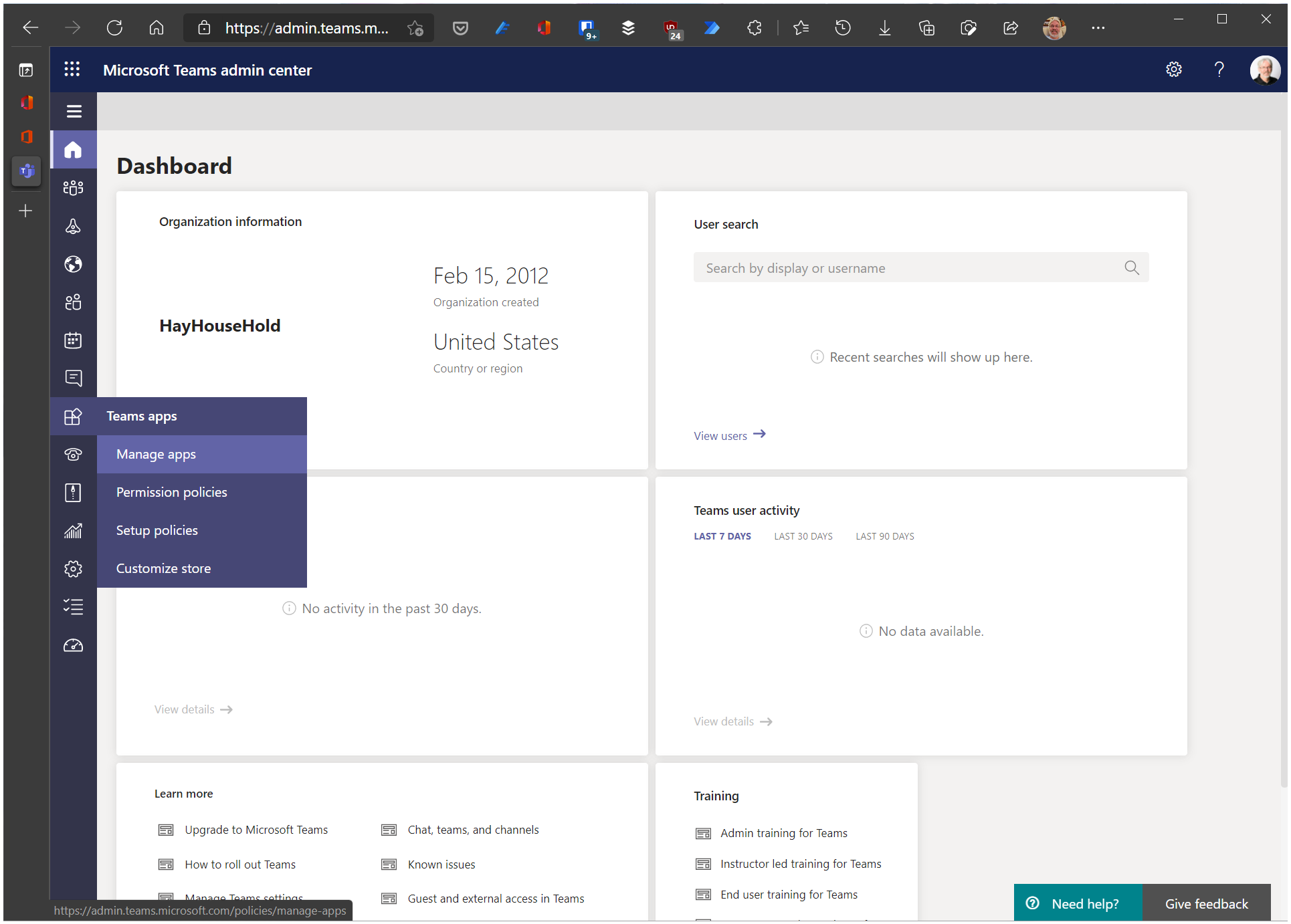1291x924 pixels.
Task: Open the Messaging policies sidebar icon
Action: click(x=74, y=378)
